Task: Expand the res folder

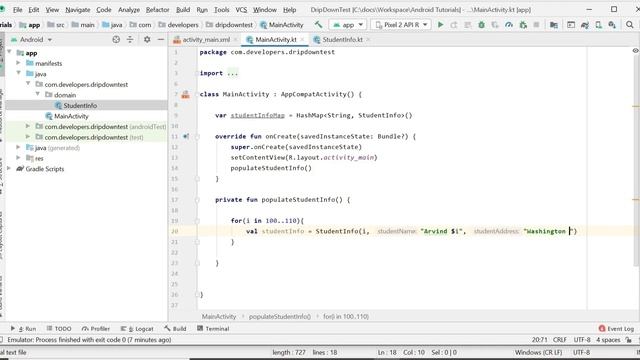Action: 18,158
